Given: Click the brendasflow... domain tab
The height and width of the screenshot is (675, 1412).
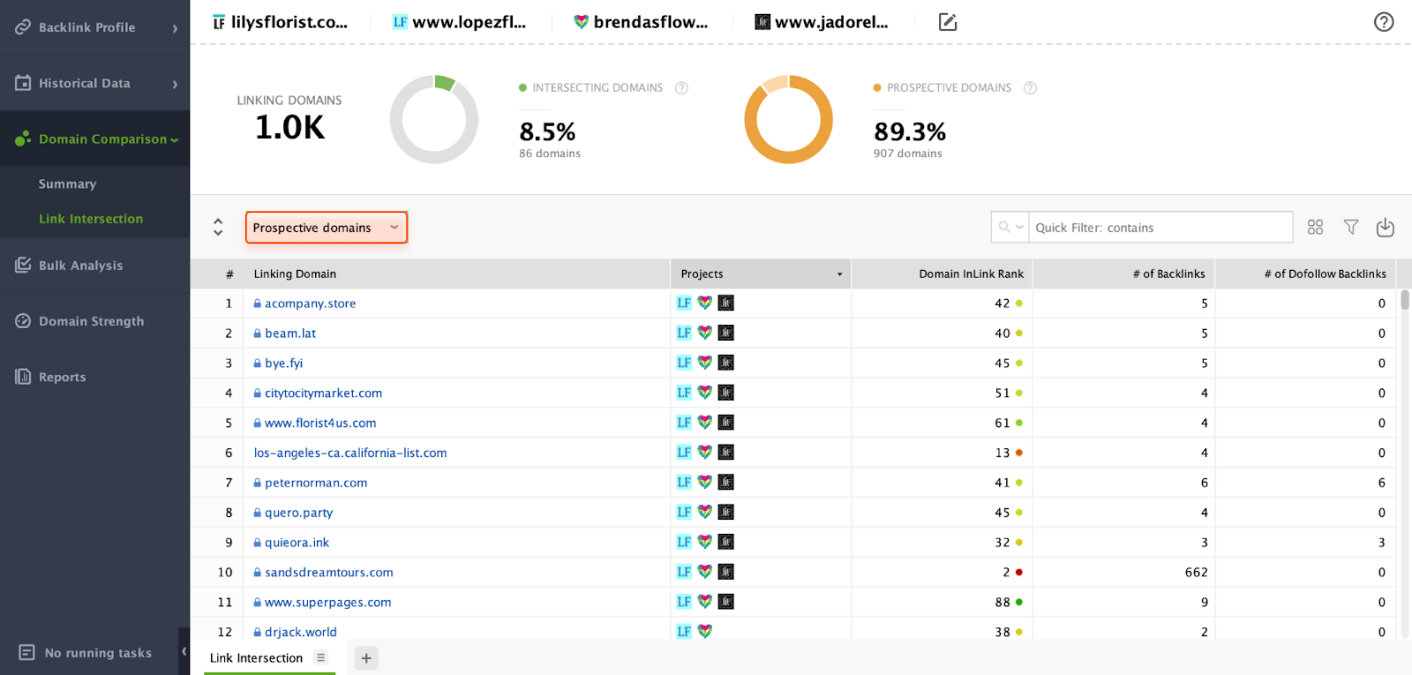Looking at the screenshot, I should [x=640, y=22].
